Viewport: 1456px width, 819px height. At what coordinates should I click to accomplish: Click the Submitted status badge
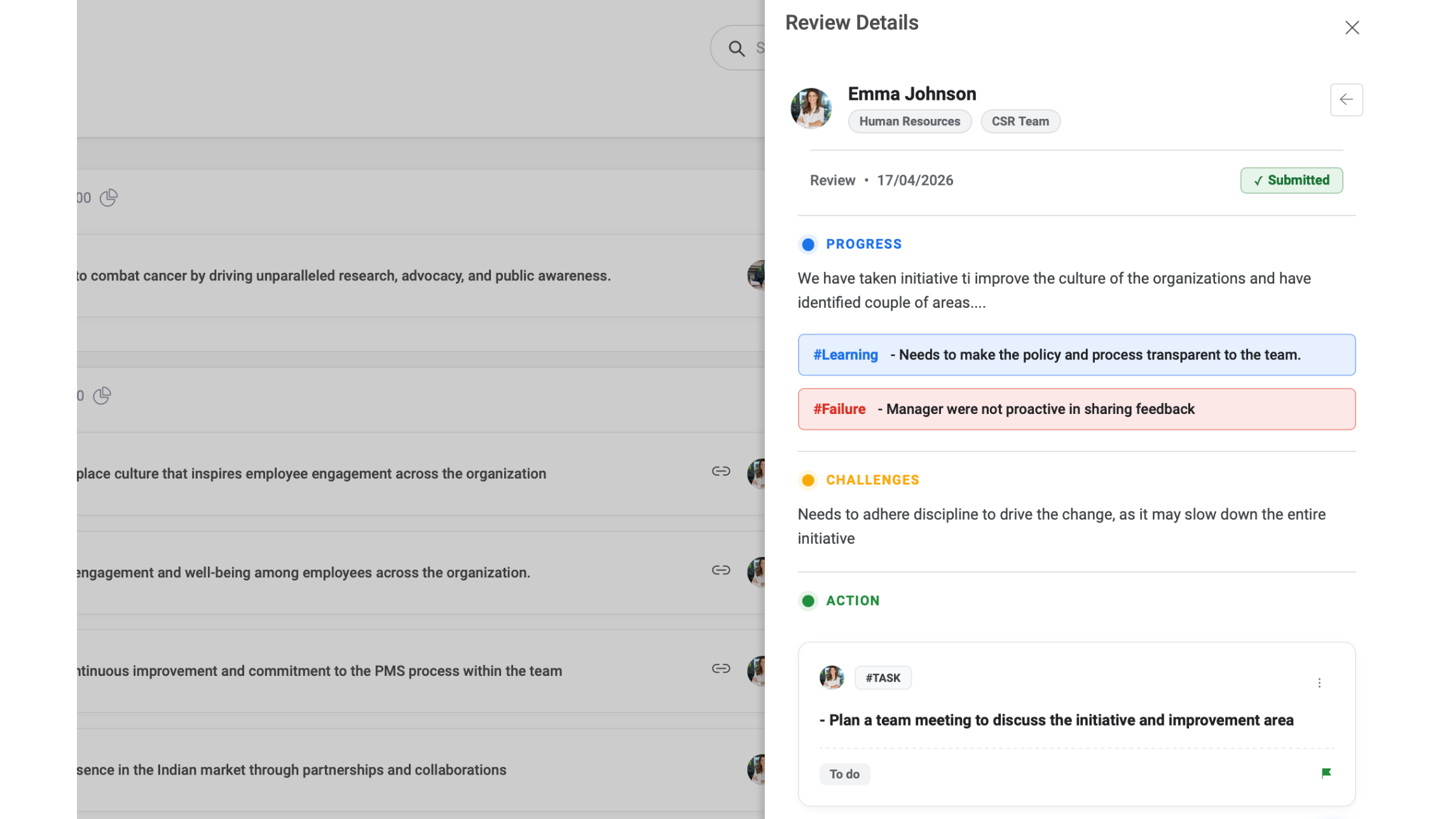pyautogui.click(x=1291, y=181)
